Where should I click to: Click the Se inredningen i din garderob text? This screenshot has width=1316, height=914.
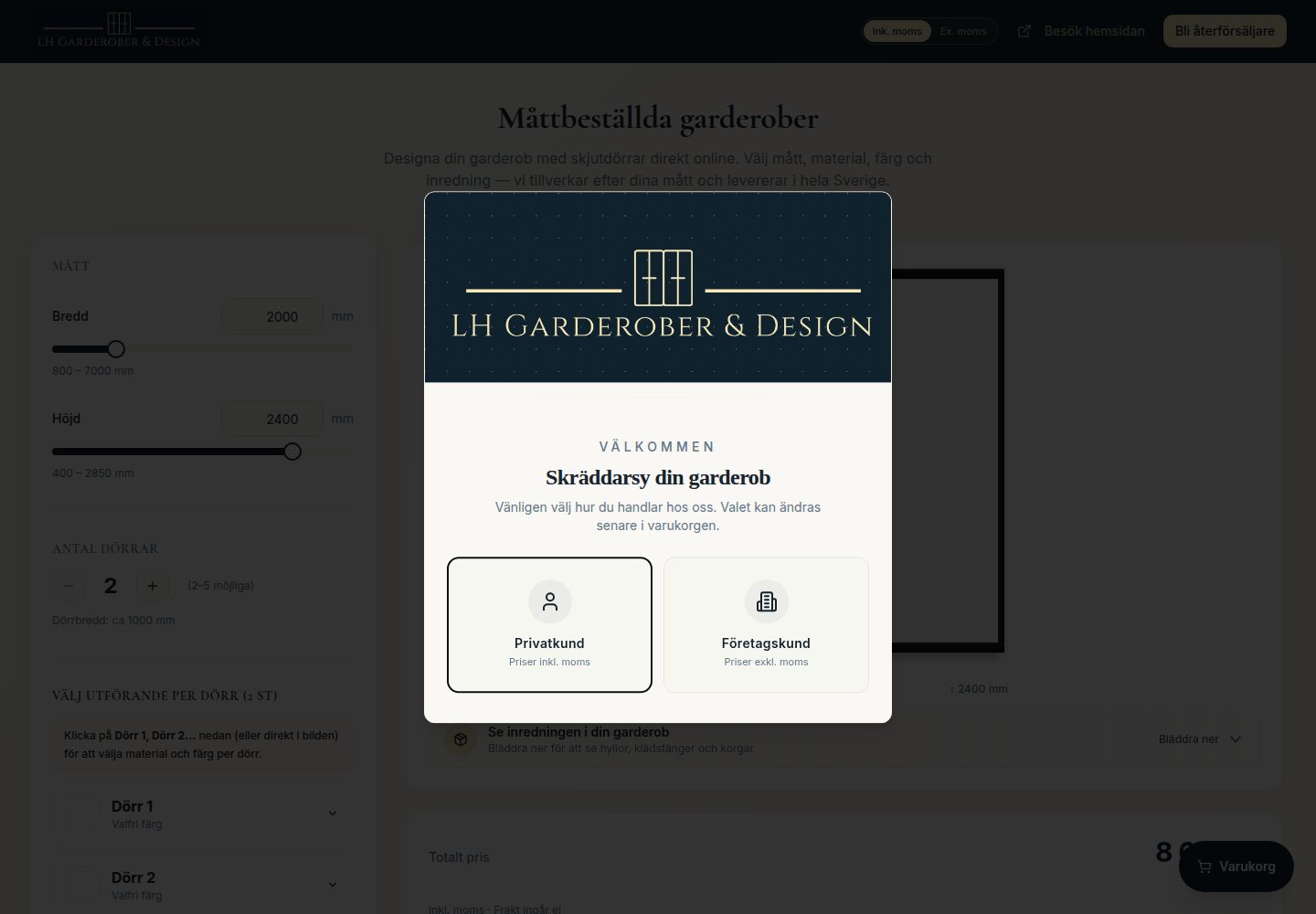[578, 732]
